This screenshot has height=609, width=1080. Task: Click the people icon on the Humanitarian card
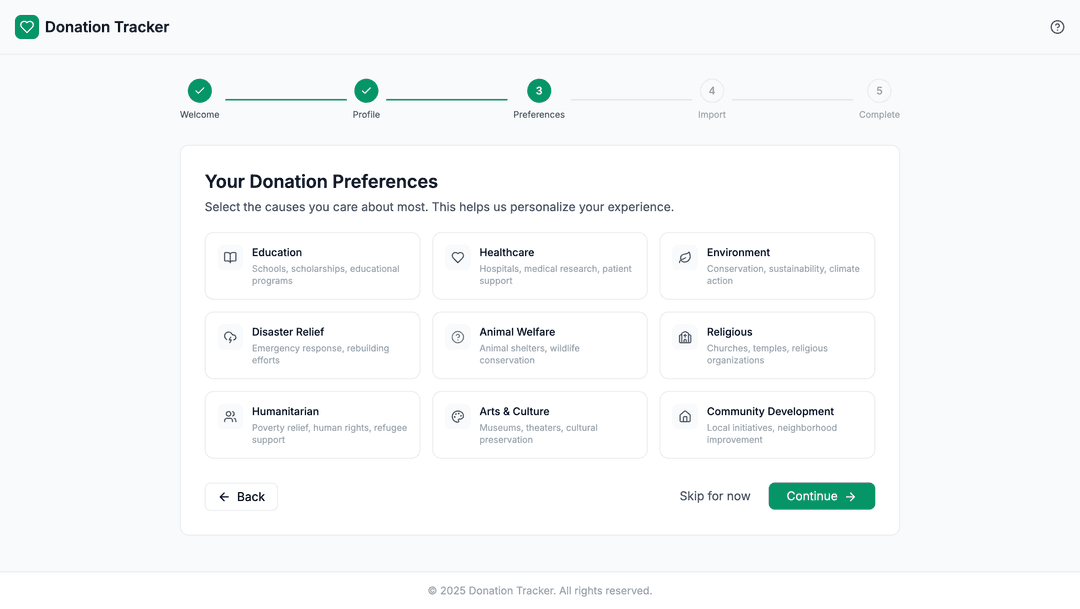(x=229, y=417)
